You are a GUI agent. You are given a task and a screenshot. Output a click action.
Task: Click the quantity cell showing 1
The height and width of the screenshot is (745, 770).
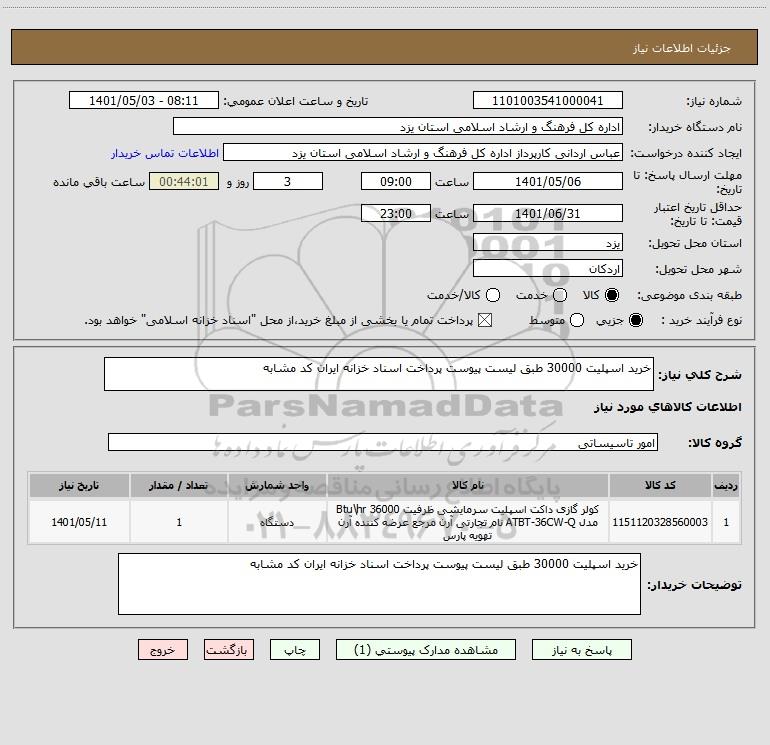pyautogui.click(x=179, y=522)
